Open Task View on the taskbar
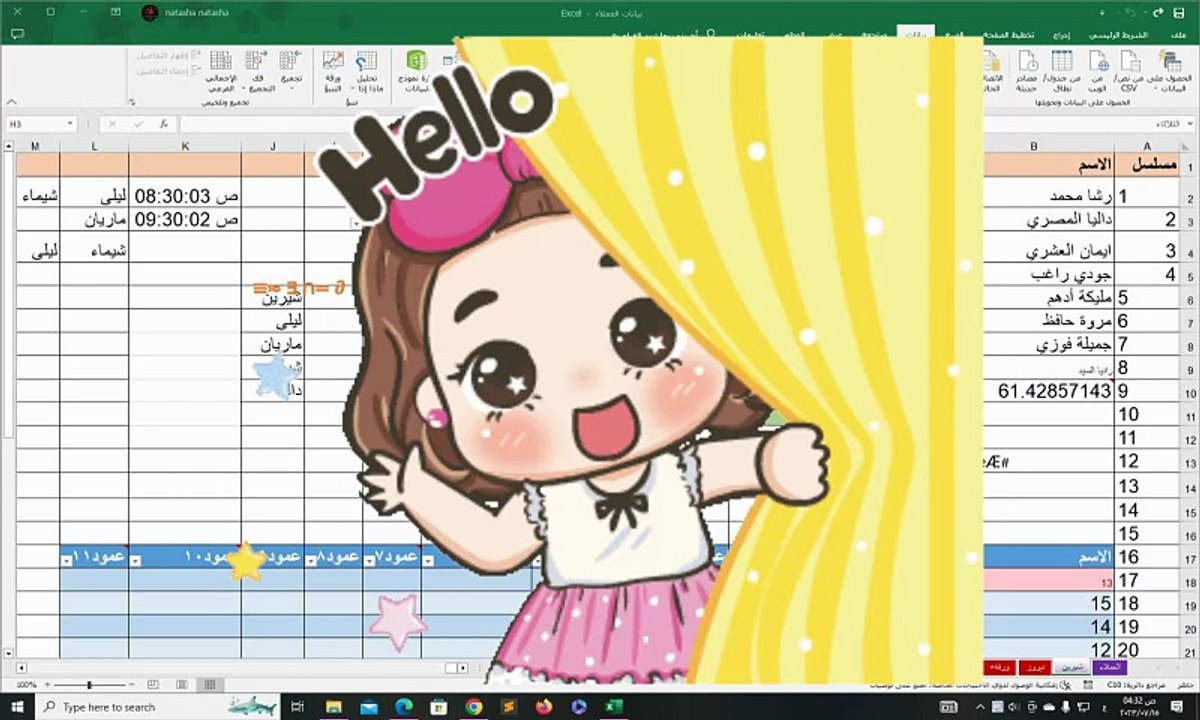Viewport: 1200px width, 720px height. pos(296,707)
